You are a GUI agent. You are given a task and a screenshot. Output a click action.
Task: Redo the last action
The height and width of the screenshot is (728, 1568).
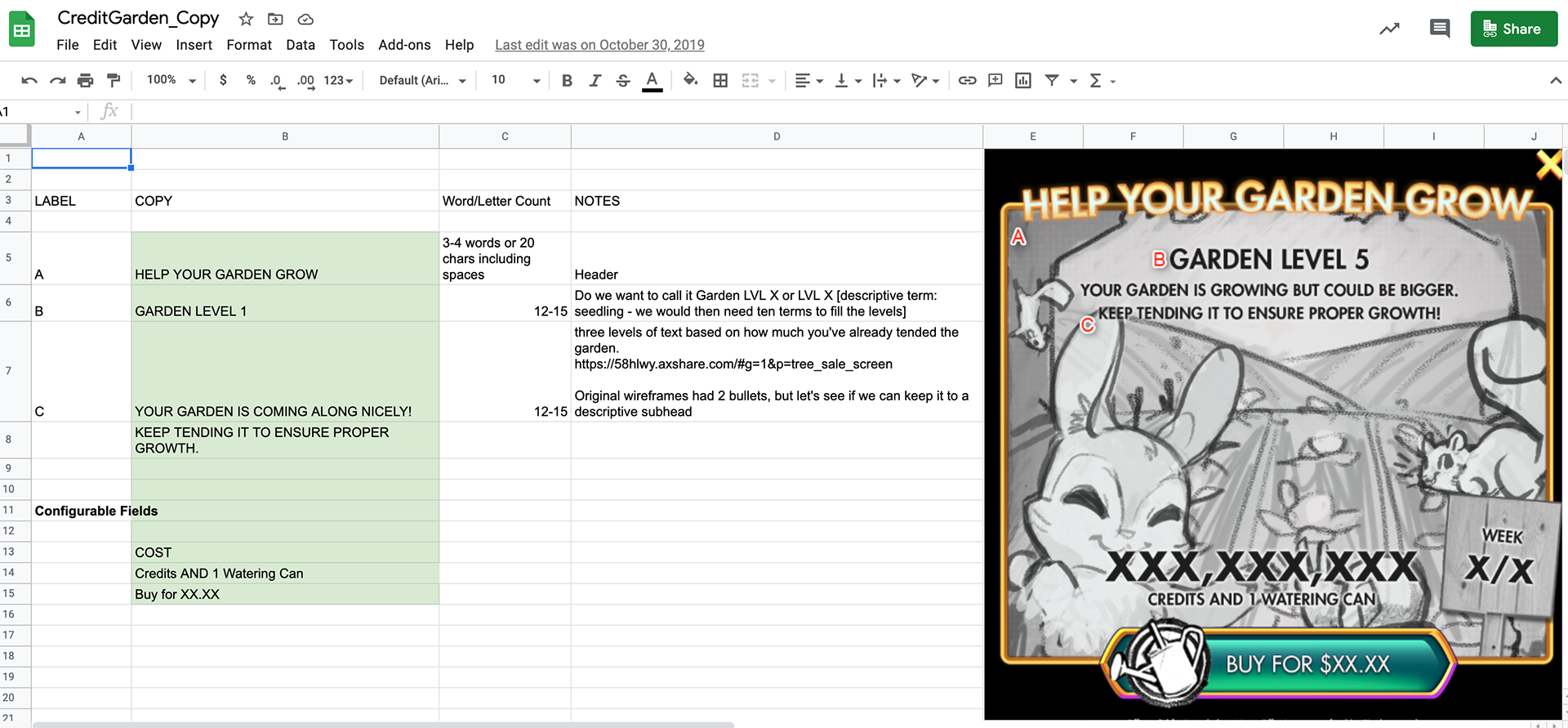click(57, 80)
